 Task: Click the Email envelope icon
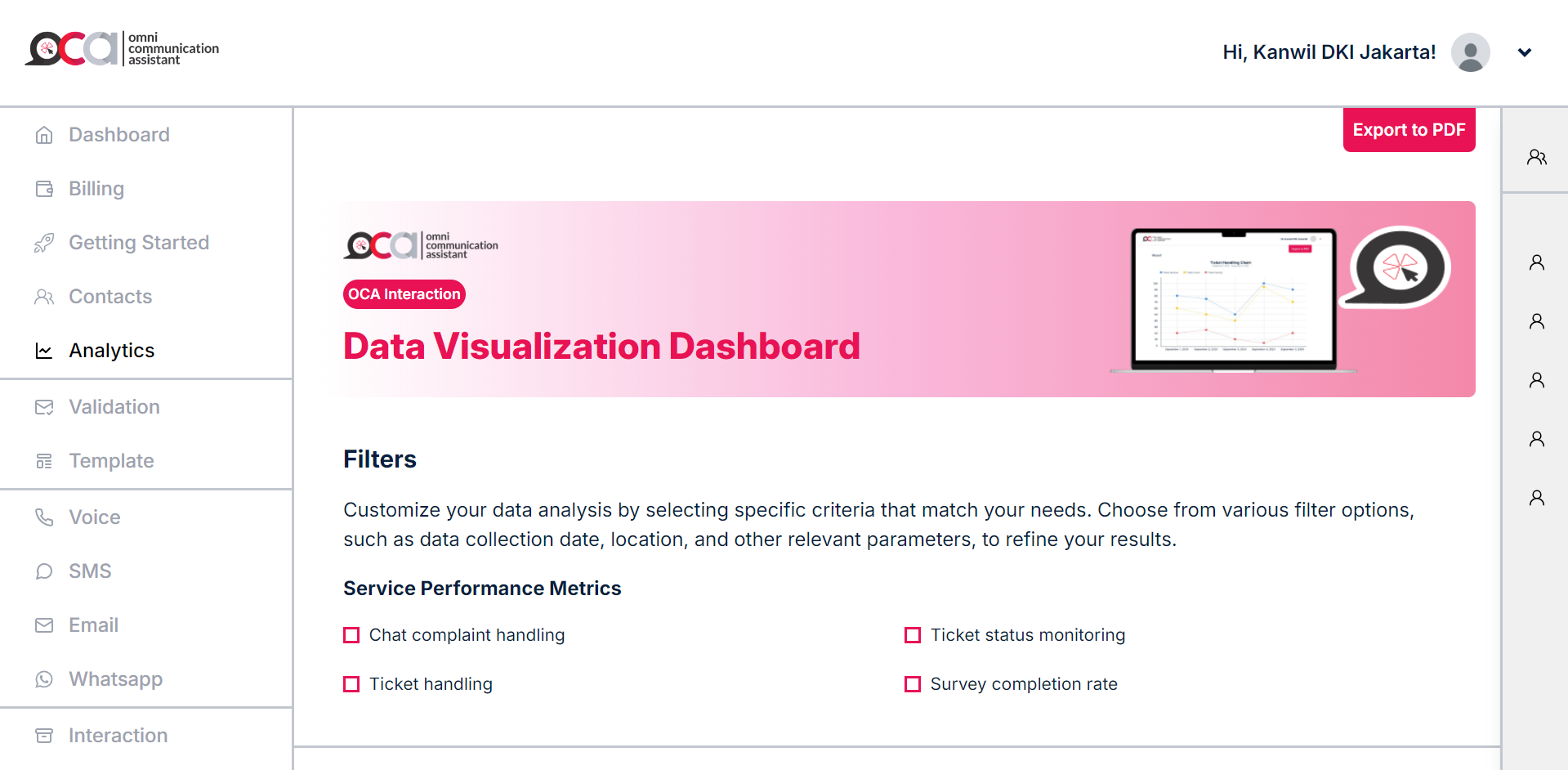[x=44, y=625]
